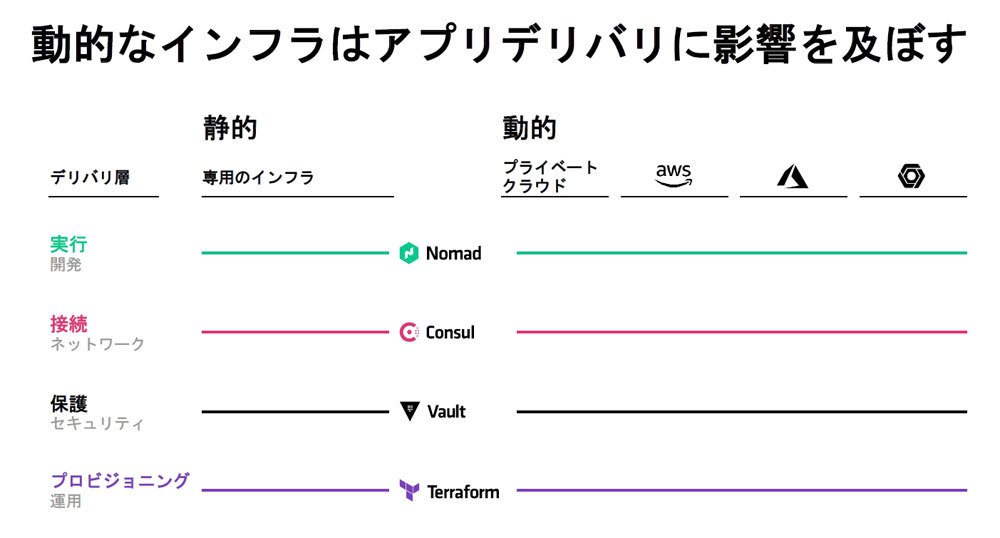Image resolution: width=1000 pixels, height=538 pixels.
Task: Select the gray セキュリティ sublabel
Action: pos(97,424)
